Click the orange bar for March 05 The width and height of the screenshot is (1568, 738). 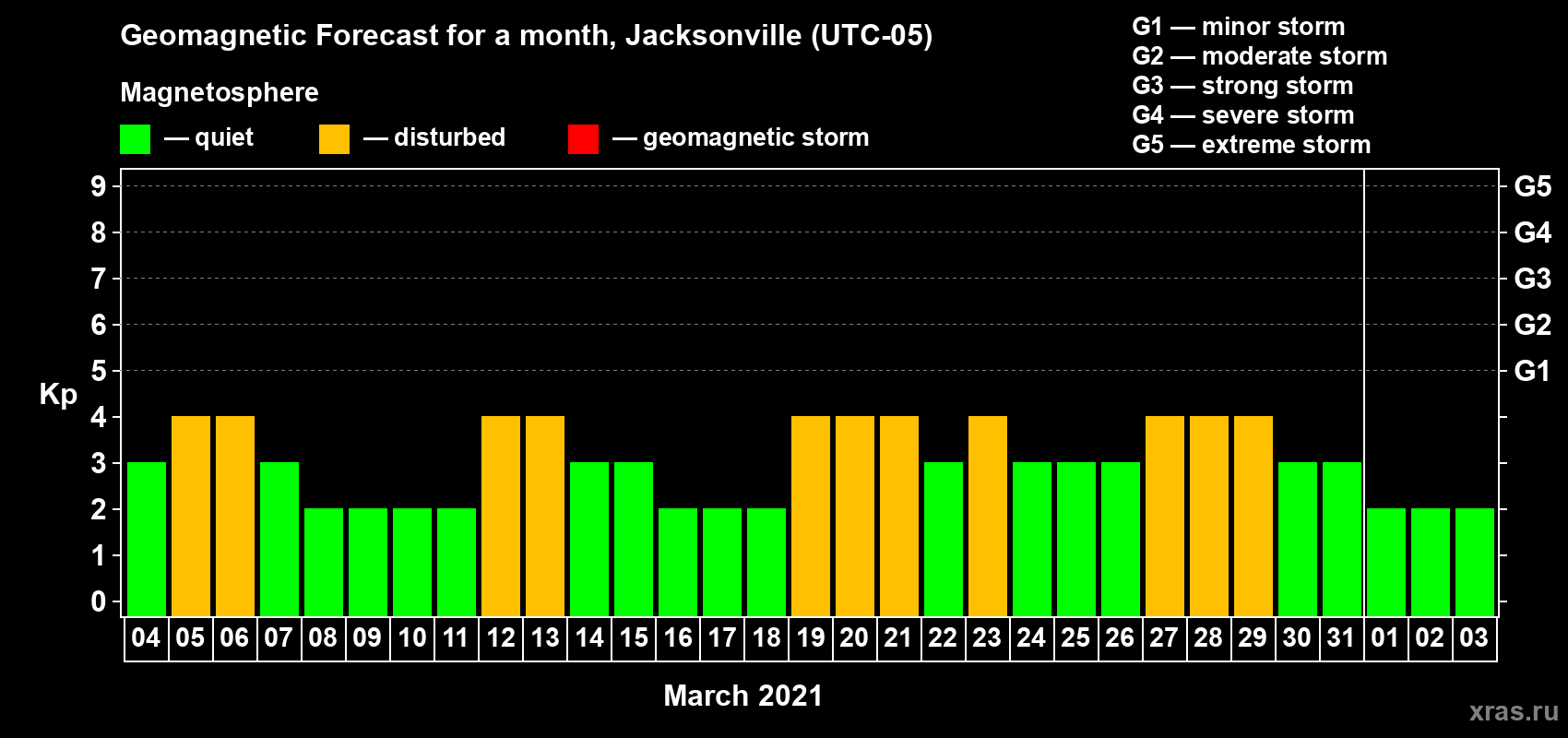[x=191, y=516]
